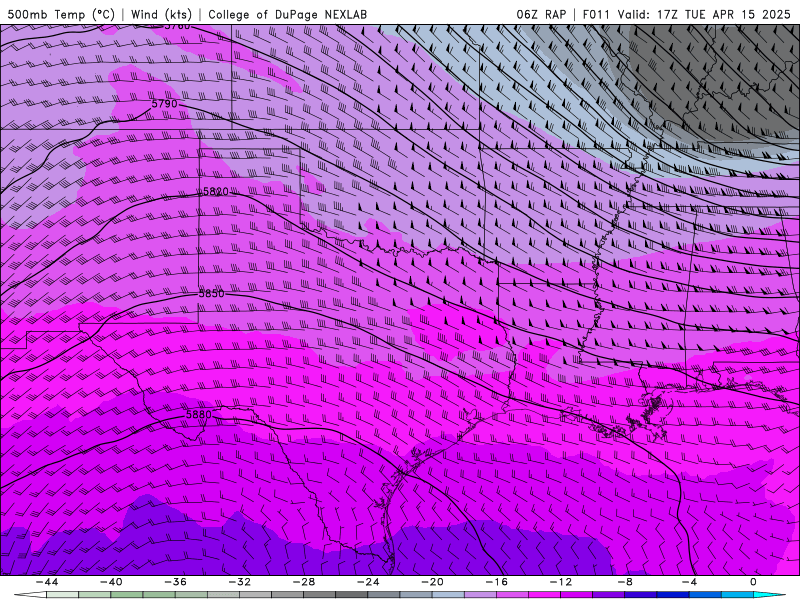Click the -36 colorbar tick label
Screen dimensions: 800x600
tap(175, 582)
